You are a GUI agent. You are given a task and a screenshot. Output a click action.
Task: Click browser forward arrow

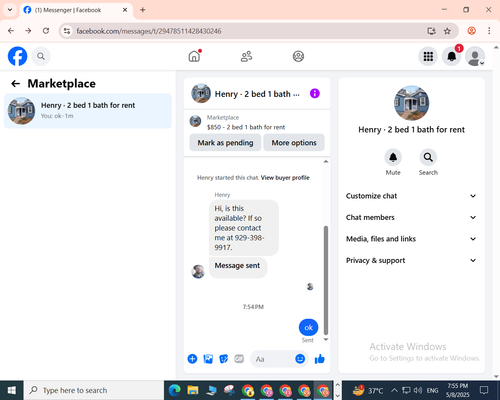28,31
